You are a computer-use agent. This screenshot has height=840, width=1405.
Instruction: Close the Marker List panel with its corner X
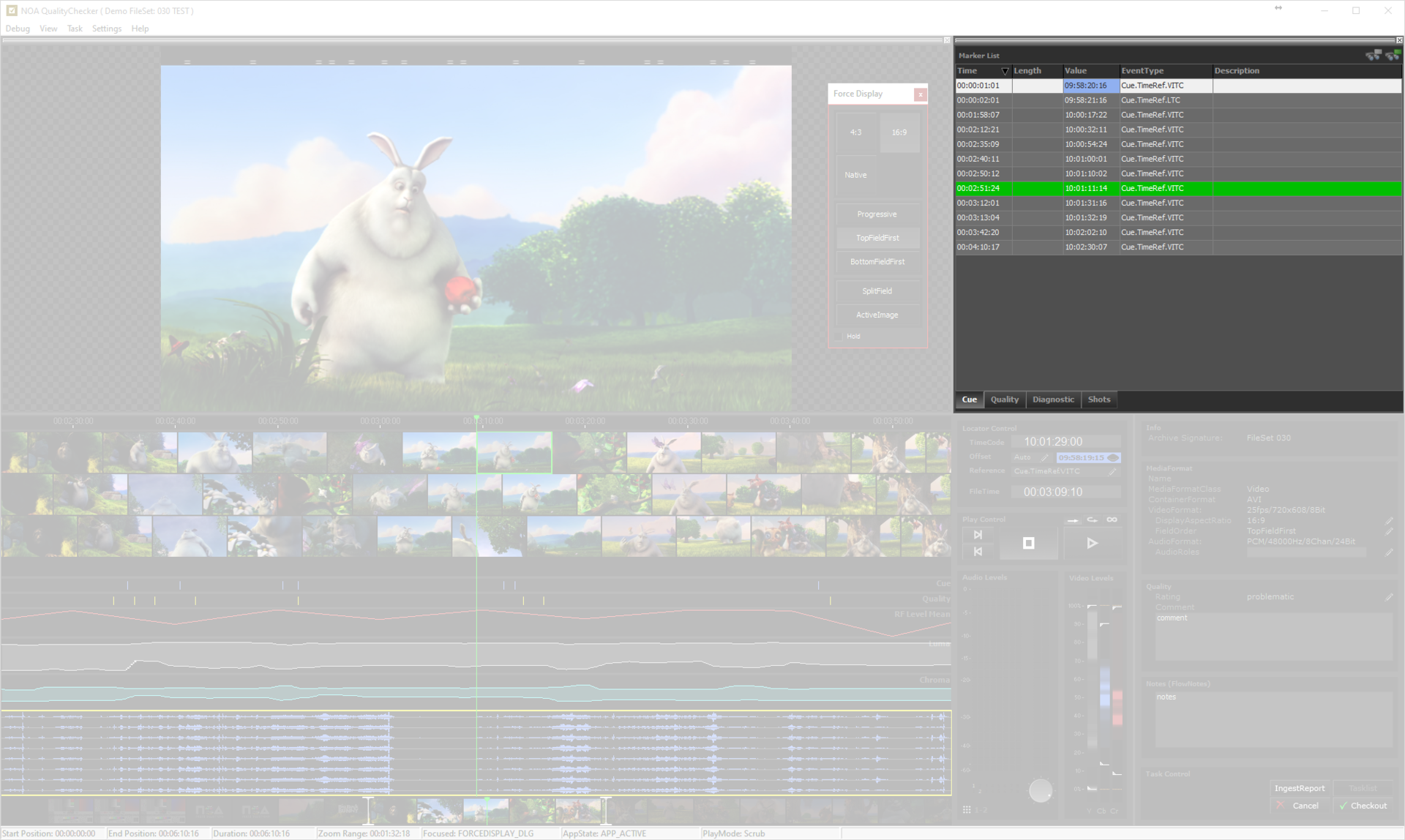coord(1399,40)
